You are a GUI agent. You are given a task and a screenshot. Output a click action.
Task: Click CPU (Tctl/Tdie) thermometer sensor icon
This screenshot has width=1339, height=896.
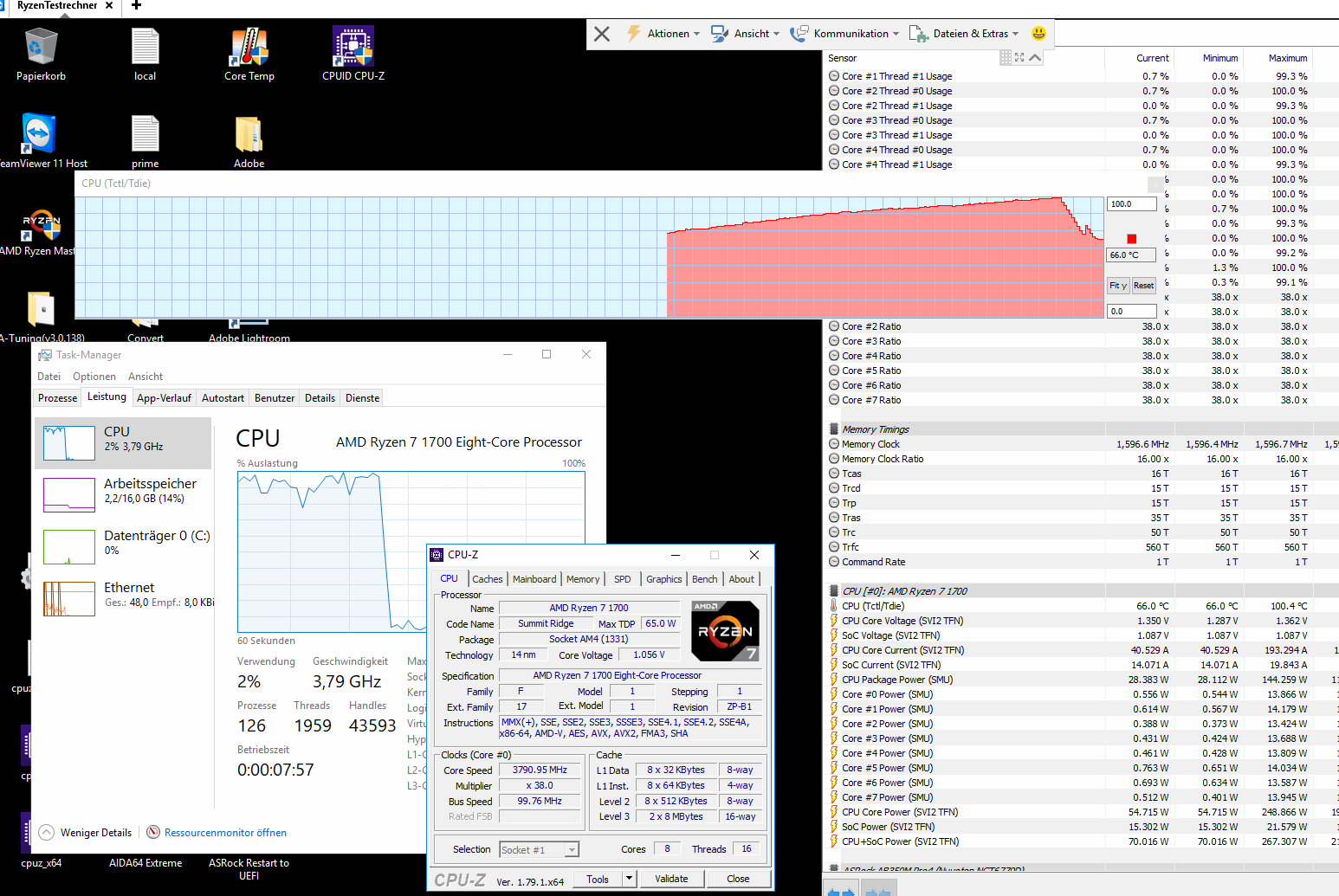tap(834, 606)
